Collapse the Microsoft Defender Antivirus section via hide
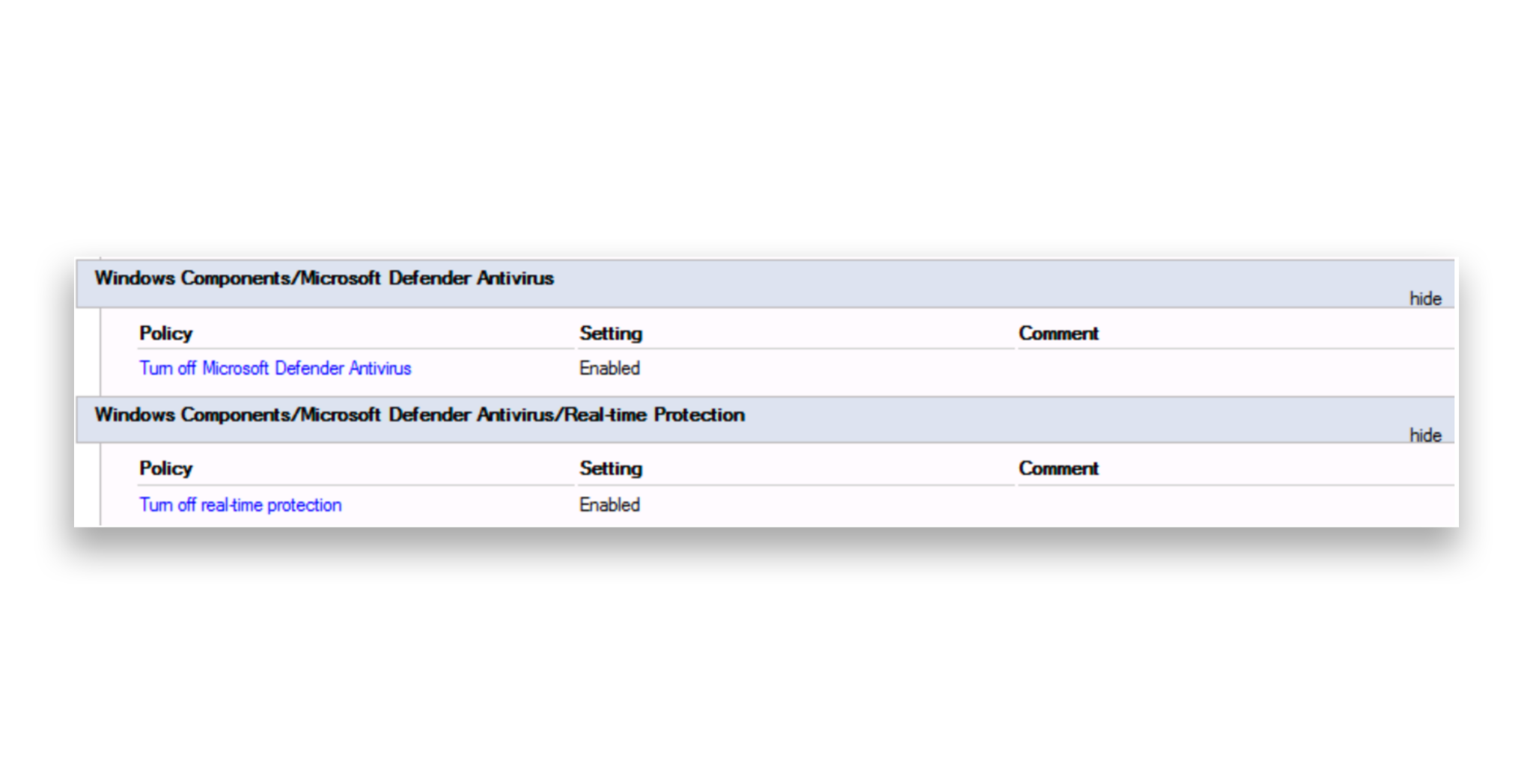Image resolution: width=1533 pixels, height=784 pixels. (1425, 298)
